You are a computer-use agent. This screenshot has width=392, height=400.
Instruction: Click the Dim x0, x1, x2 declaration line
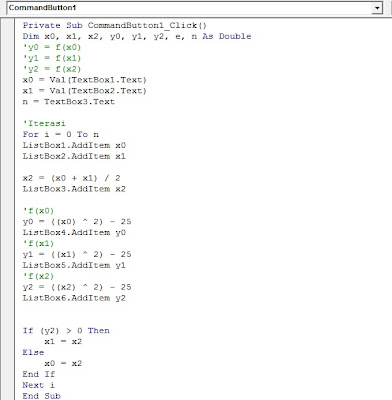[137, 36]
